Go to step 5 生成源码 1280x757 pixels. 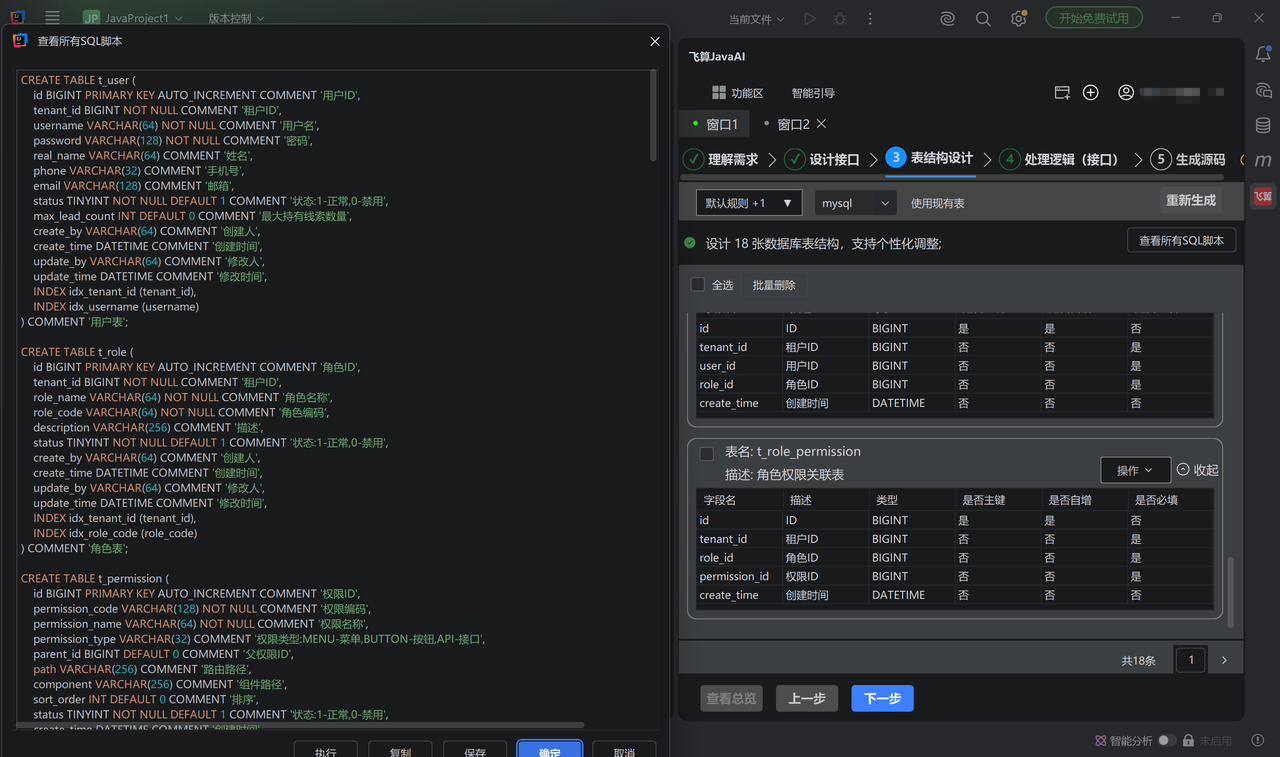pos(1188,159)
